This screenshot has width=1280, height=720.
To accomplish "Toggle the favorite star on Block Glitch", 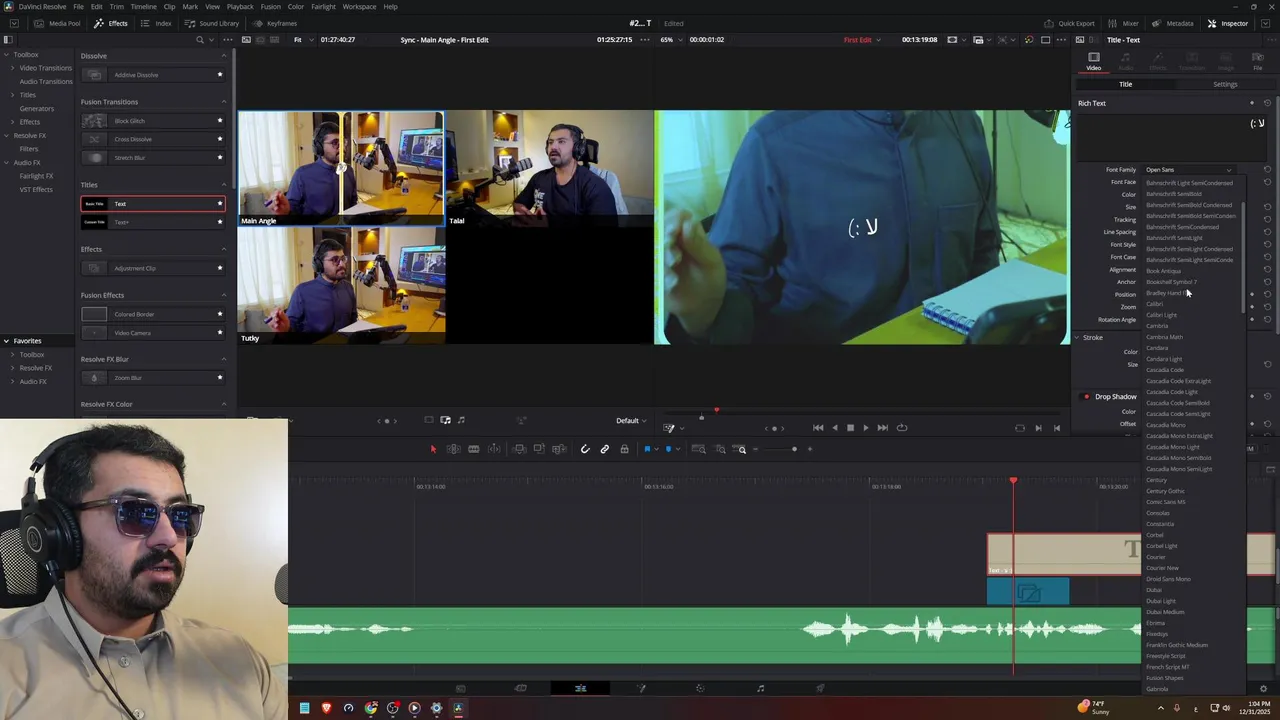I will point(220,121).
